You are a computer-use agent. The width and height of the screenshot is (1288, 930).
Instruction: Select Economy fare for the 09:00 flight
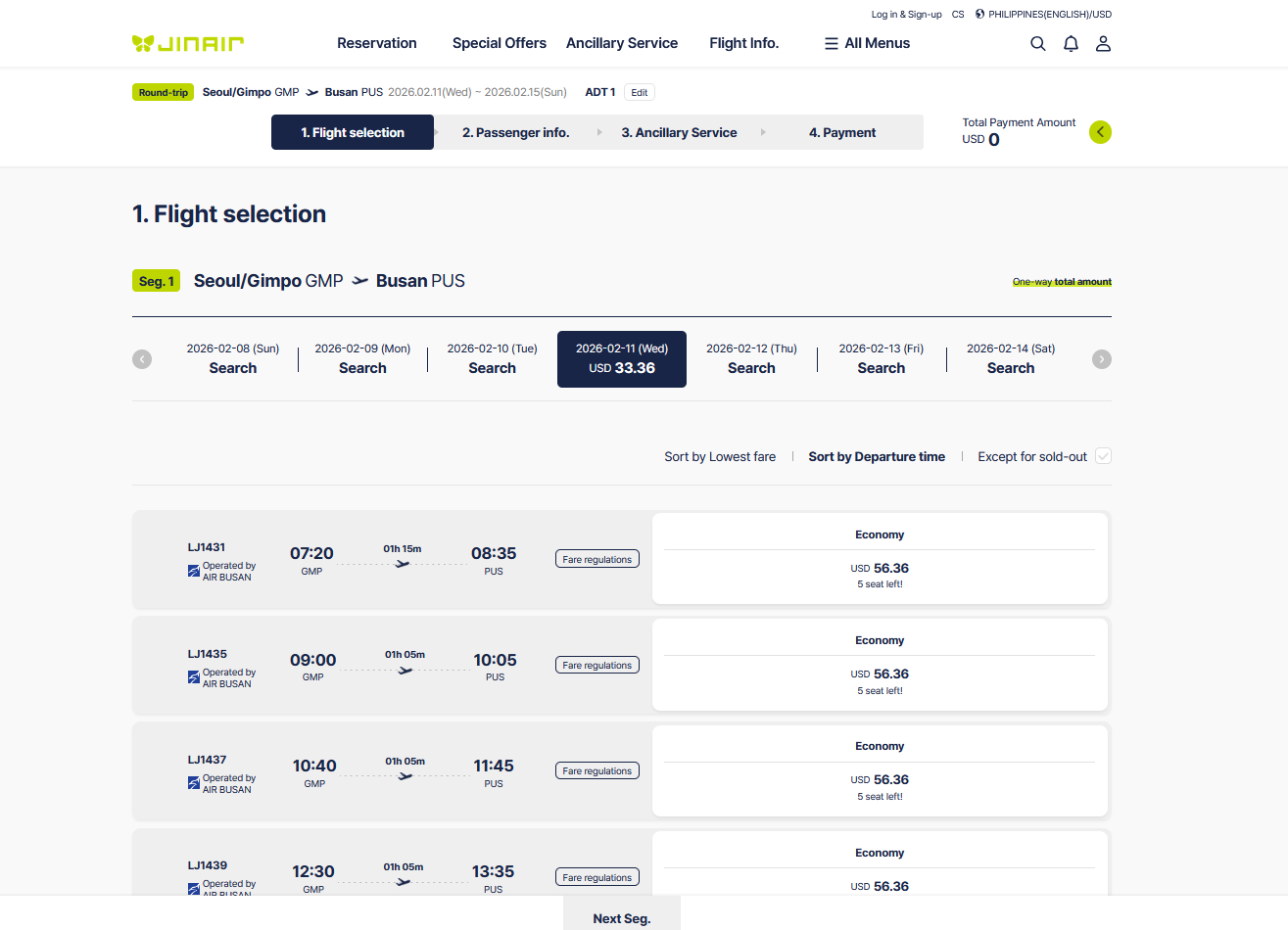coord(880,665)
